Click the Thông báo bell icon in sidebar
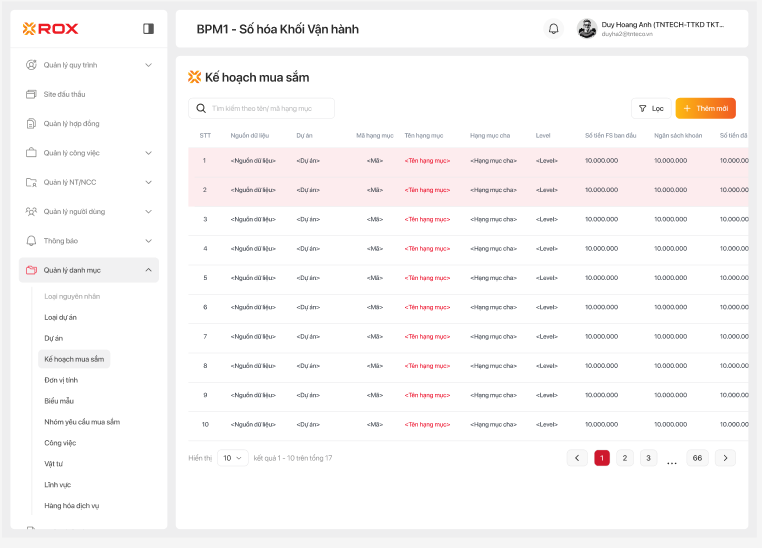762x548 pixels. coord(31,241)
